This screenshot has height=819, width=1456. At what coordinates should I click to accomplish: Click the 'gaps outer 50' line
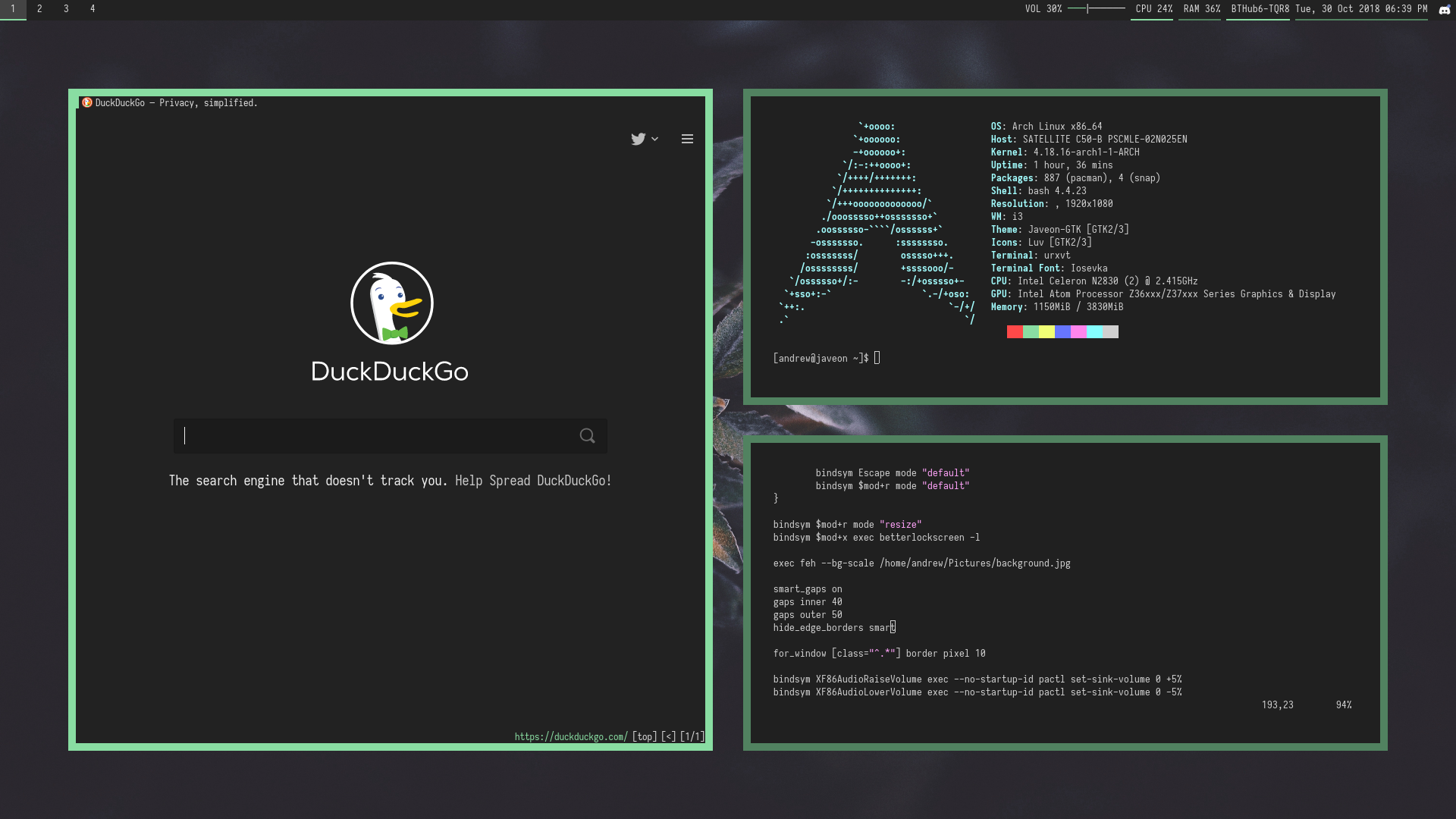point(808,615)
